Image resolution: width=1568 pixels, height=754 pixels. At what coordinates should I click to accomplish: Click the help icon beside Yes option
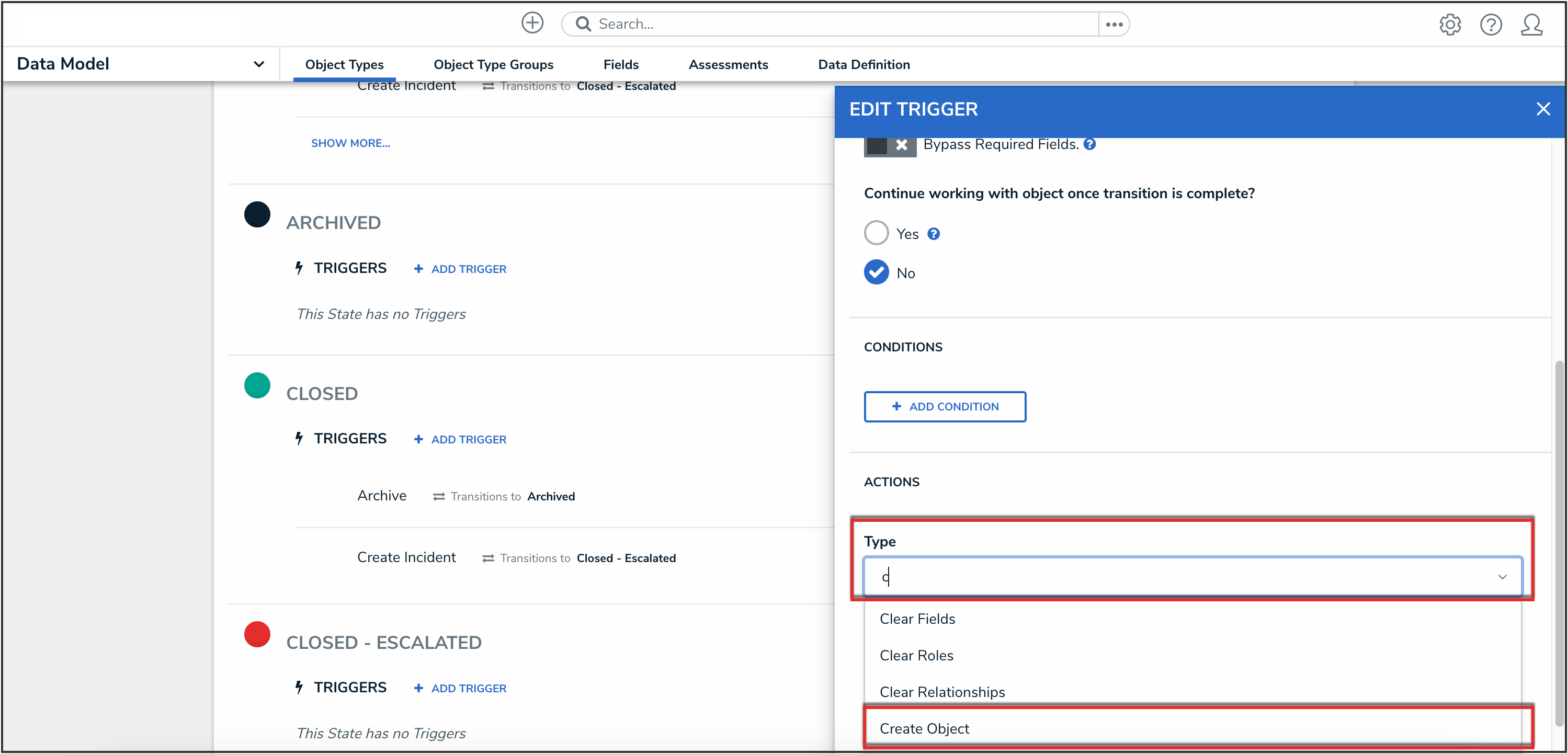tap(933, 234)
